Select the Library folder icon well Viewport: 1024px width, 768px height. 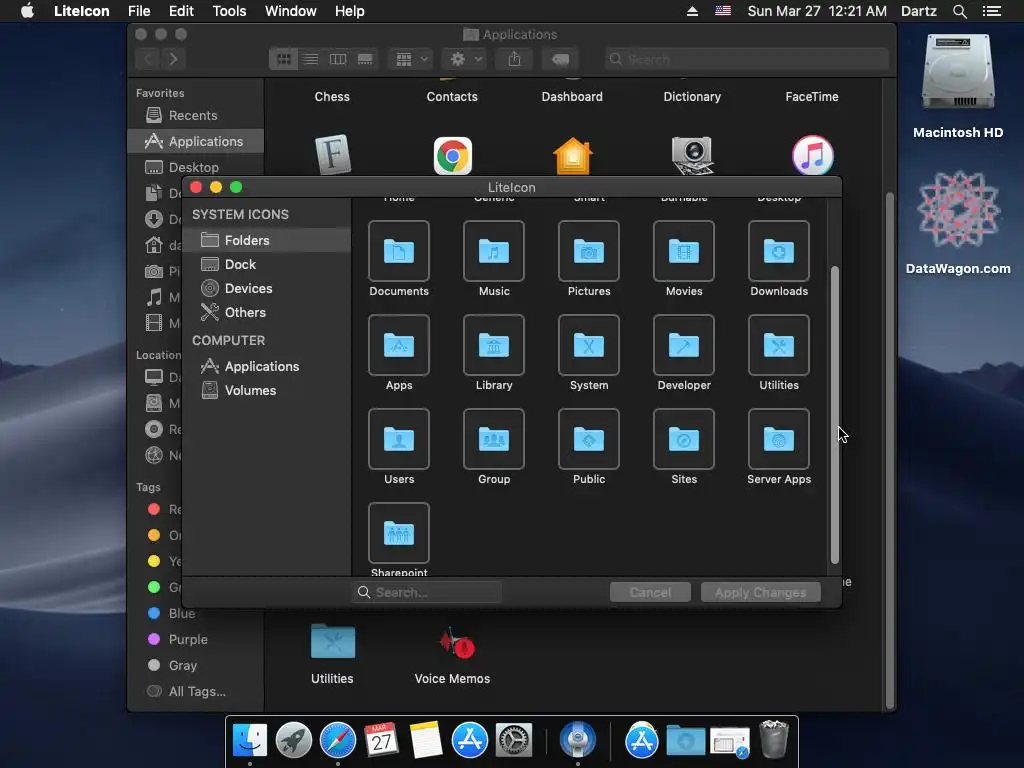pos(494,345)
